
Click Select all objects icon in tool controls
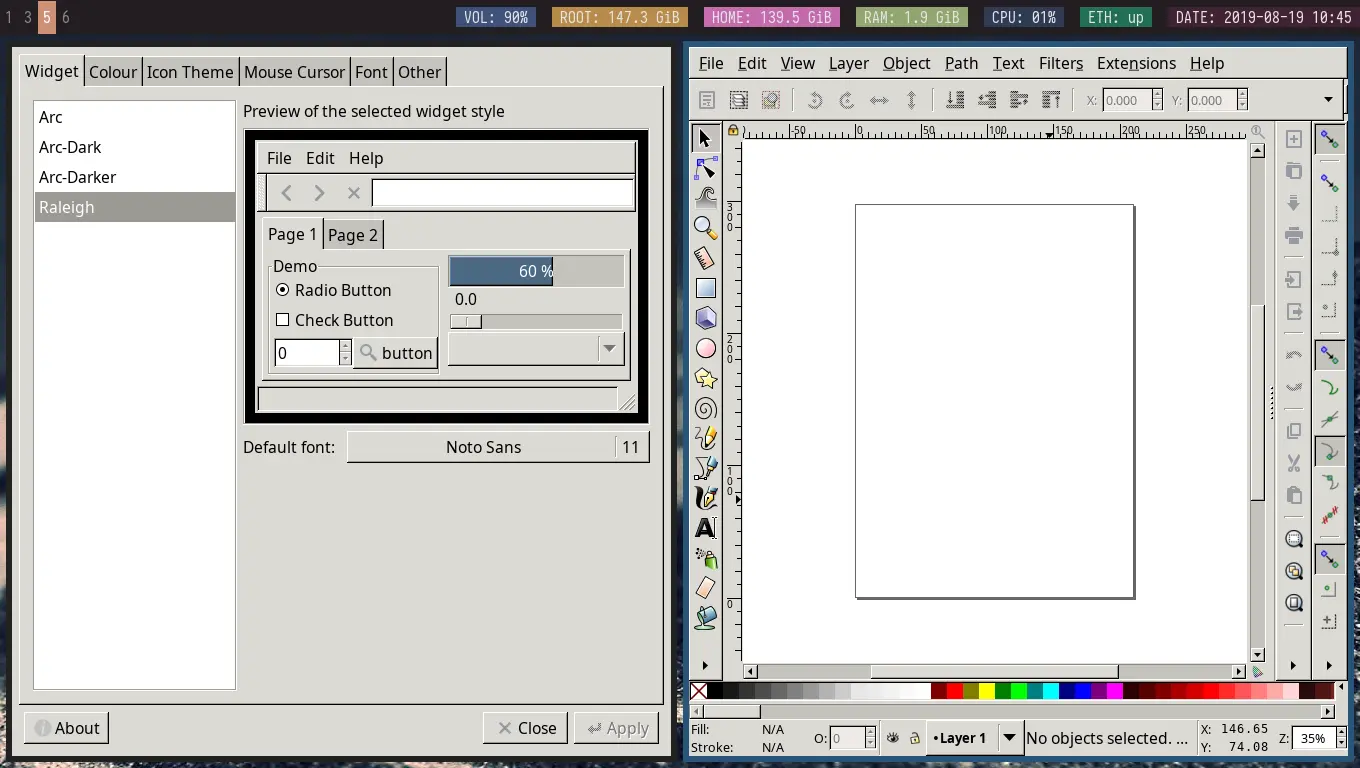click(x=707, y=100)
